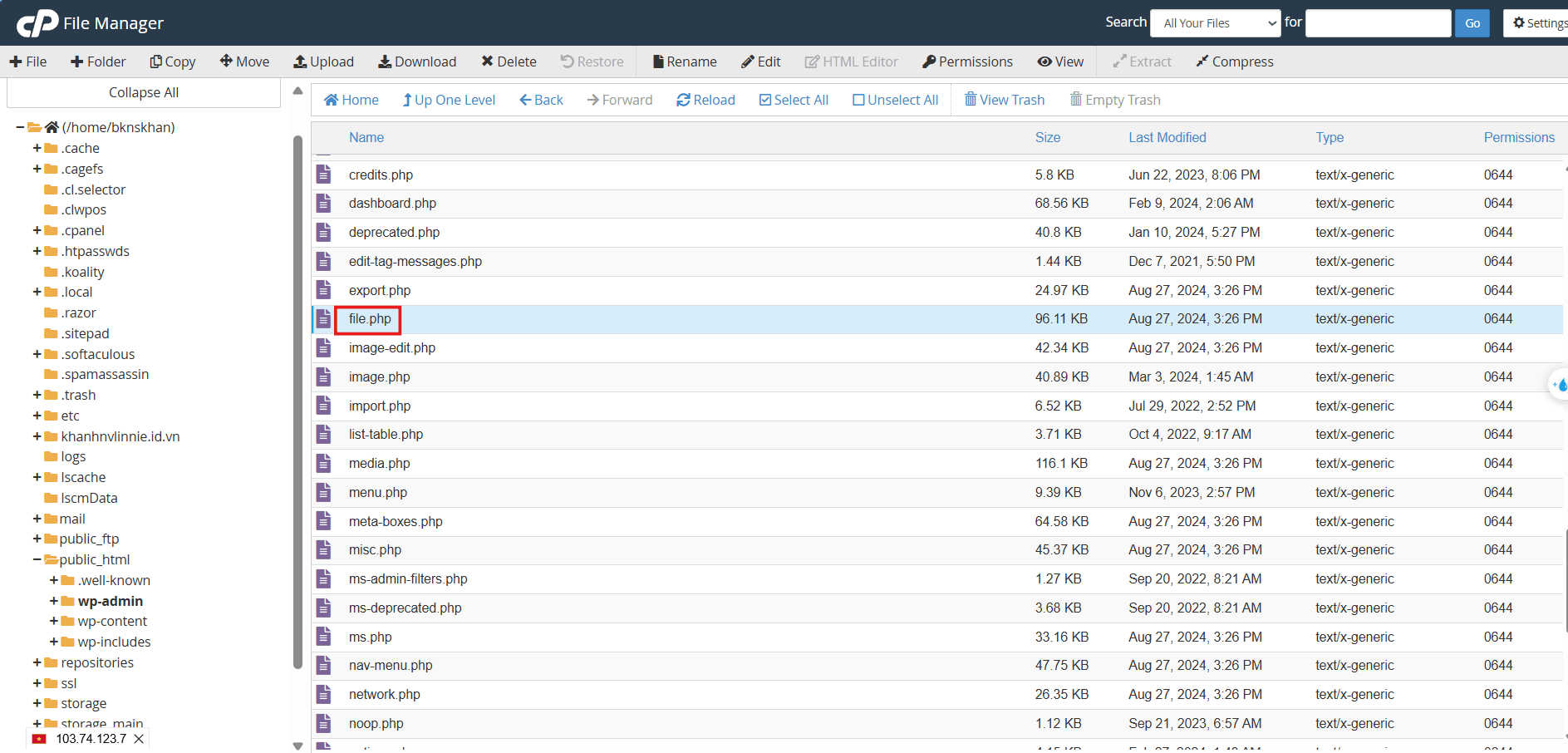Screen dimensions: 1568x753
Task: Delete the selected file
Action: pyautogui.click(x=509, y=62)
